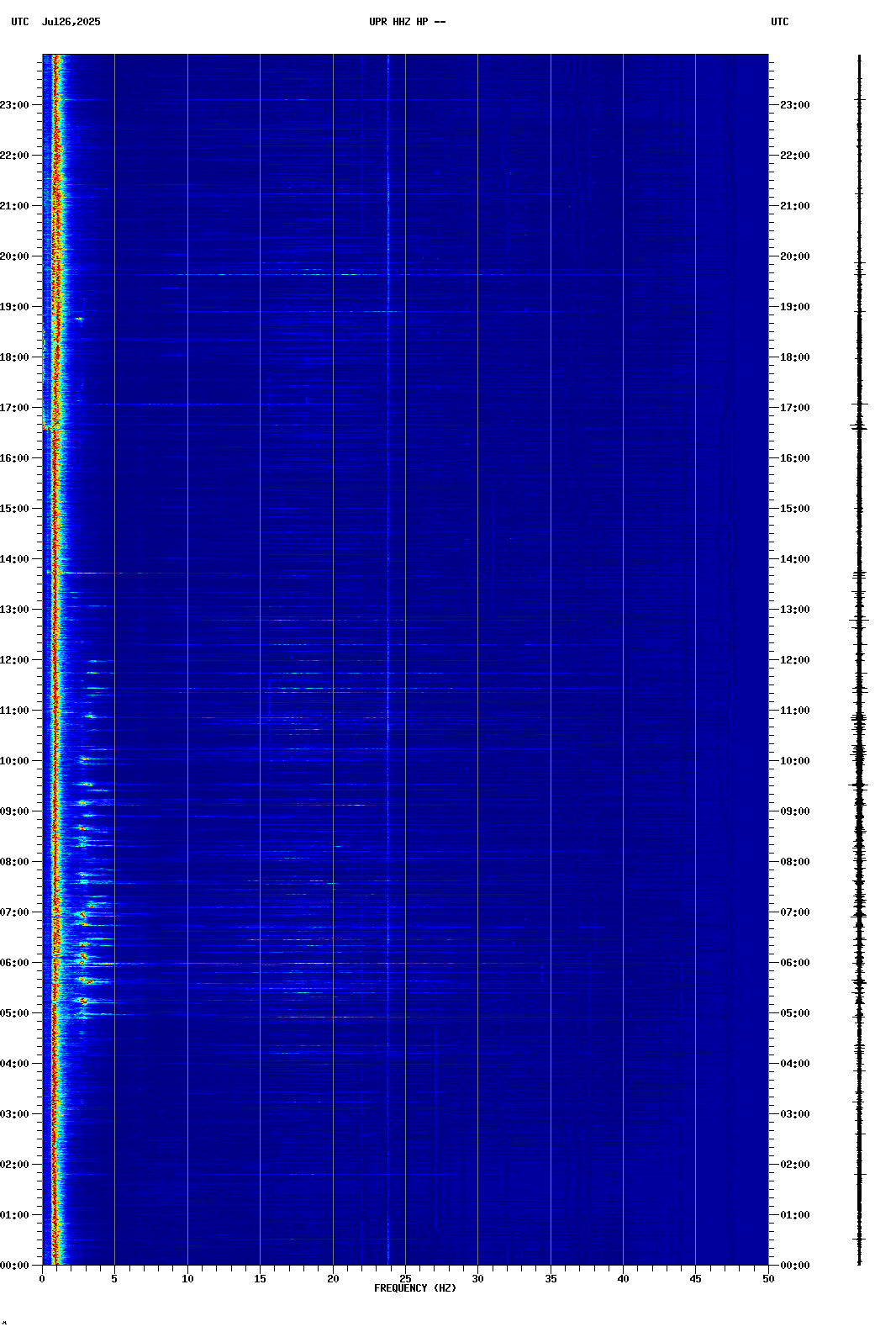Viewport: 896px width, 1332px height.
Task: Click the 30 Hz frequency tick label
Action: [x=477, y=1279]
